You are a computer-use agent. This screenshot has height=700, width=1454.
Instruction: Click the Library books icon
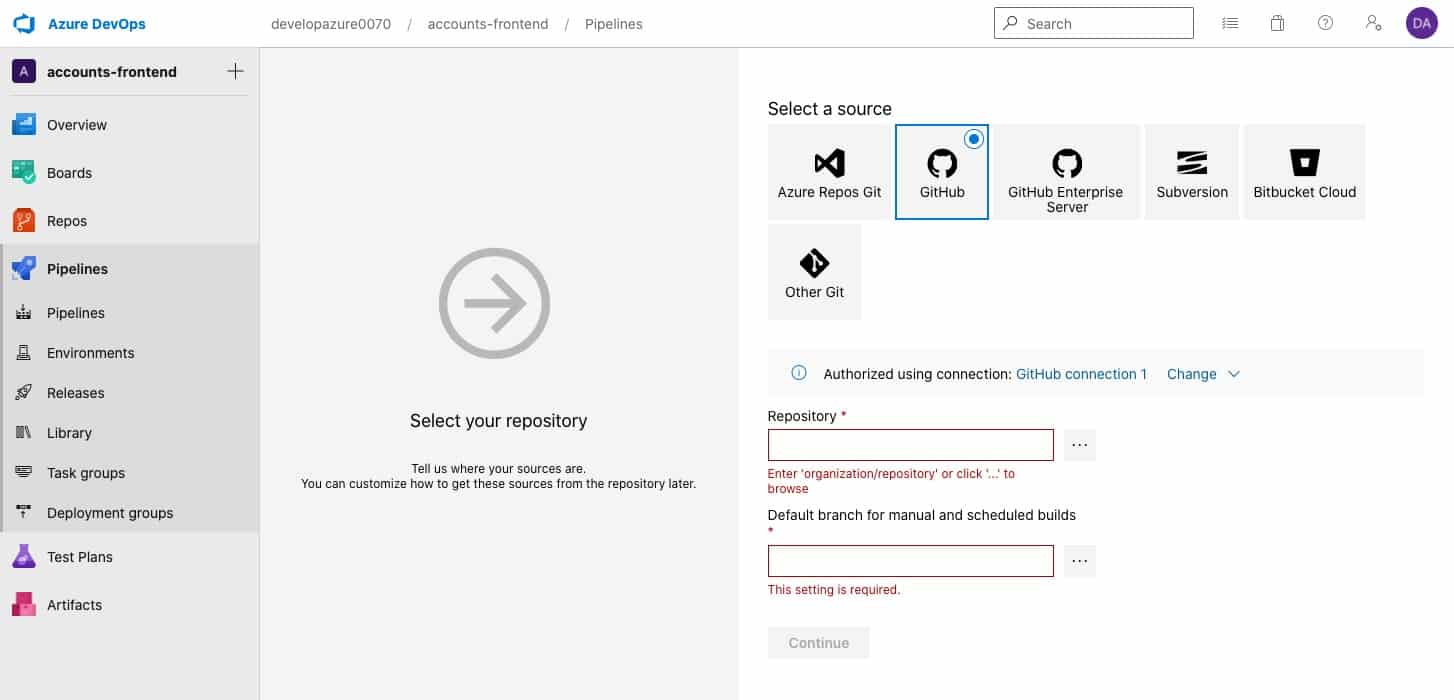click(24, 433)
